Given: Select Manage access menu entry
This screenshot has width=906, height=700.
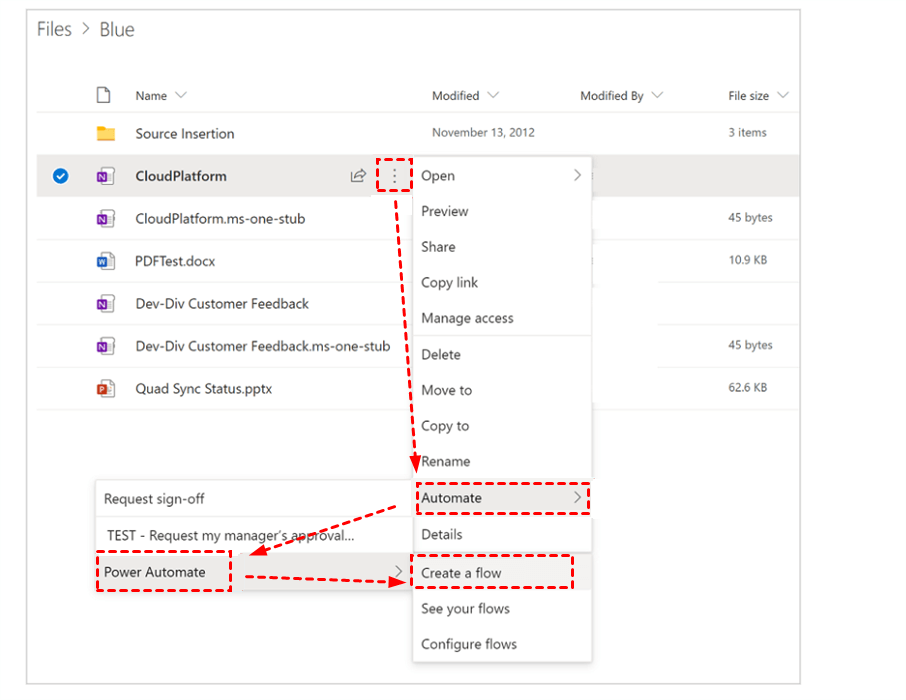Looking at the screenshot, I should pos(503,318).
